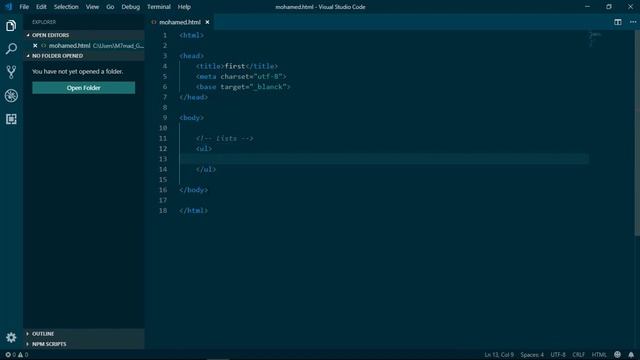This screenshot has width=640, height=360.
Task: Open the Debug menu
Action: pyautogui.click(x=131, y=7)
